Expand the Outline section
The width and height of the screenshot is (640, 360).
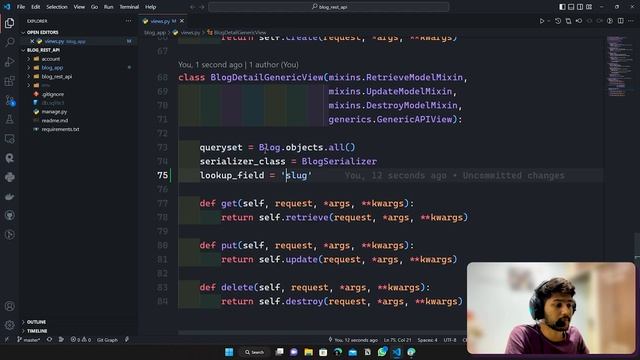36,322
